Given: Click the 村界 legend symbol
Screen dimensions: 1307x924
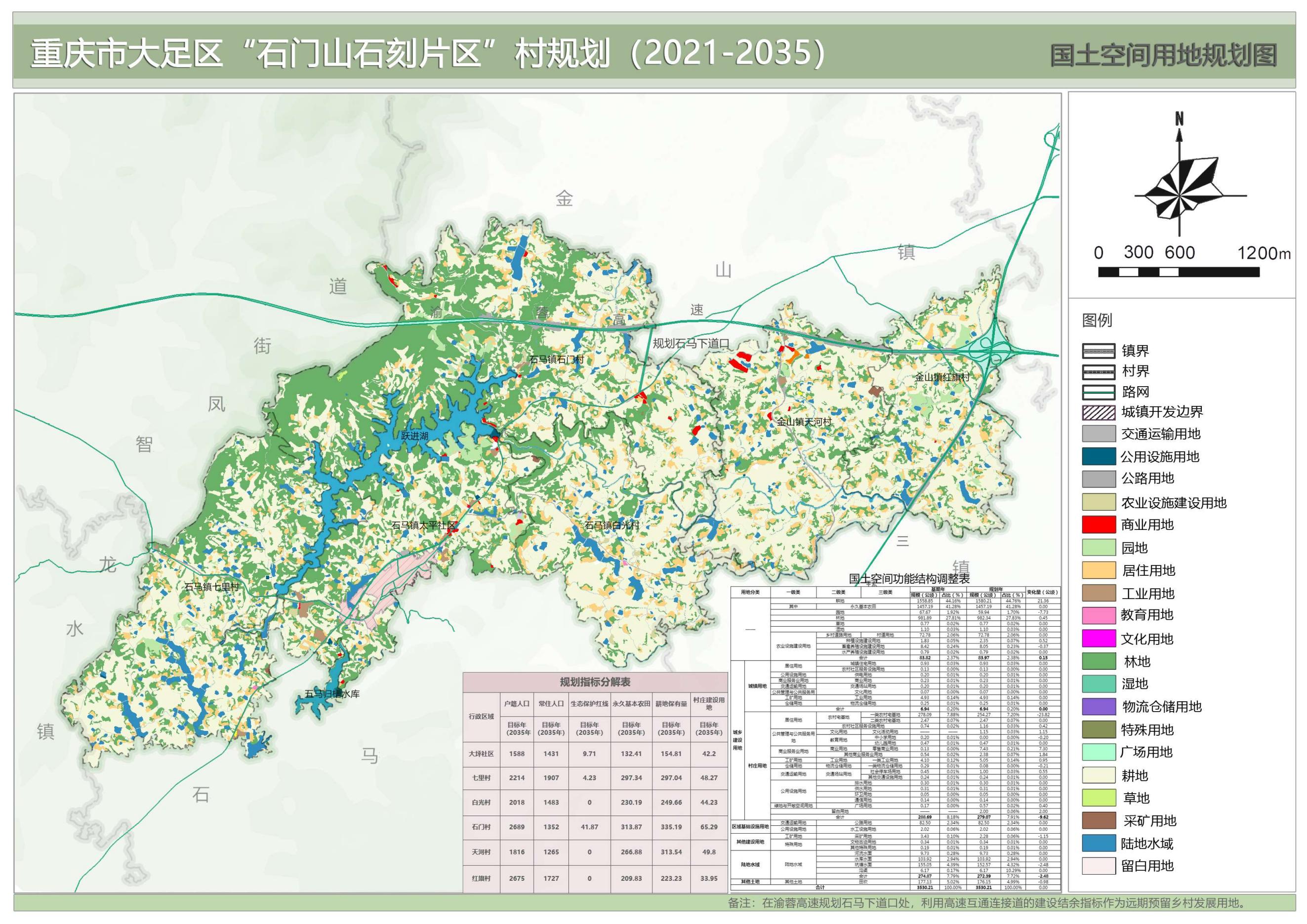Looking at the screenshot, I should [1099, 371].
